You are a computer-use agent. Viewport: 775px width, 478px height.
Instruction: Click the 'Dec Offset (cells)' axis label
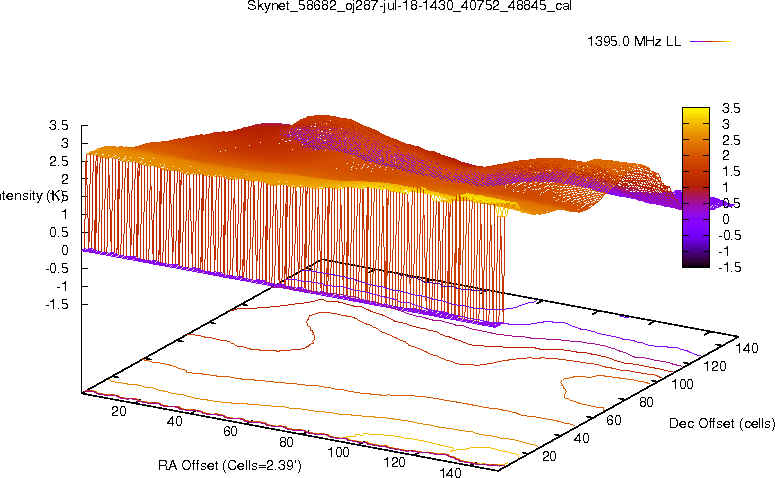point(721,423)
